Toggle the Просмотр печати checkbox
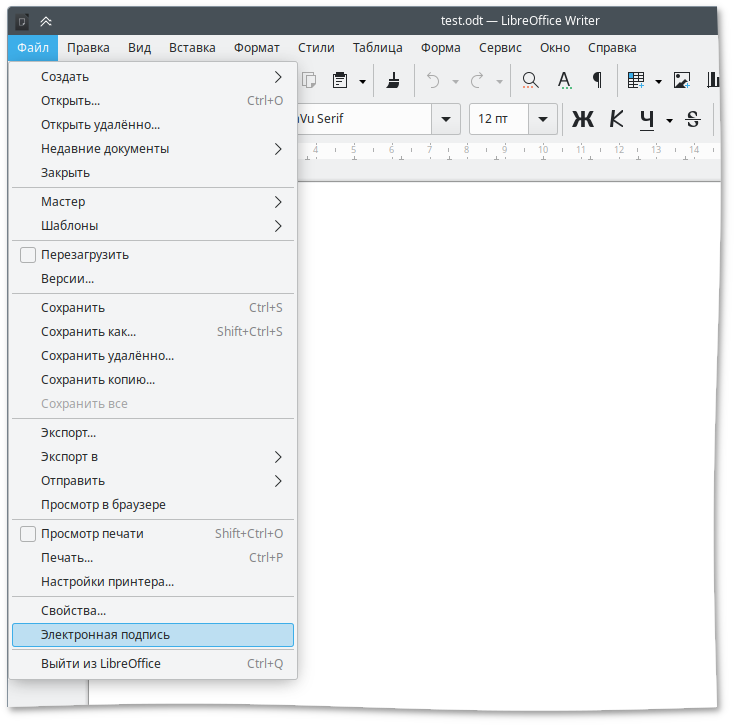The image size is (734, 725). [x=28, y=534]
